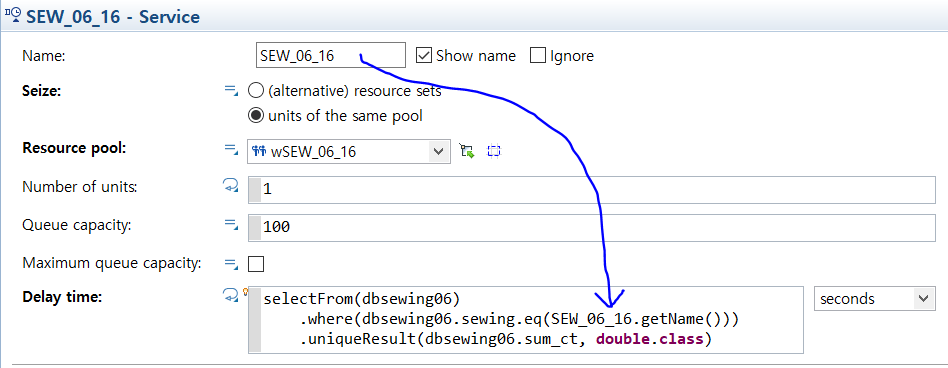
Task: Click the select-on-canvas dashed square icon
Action: click(495, 151)
